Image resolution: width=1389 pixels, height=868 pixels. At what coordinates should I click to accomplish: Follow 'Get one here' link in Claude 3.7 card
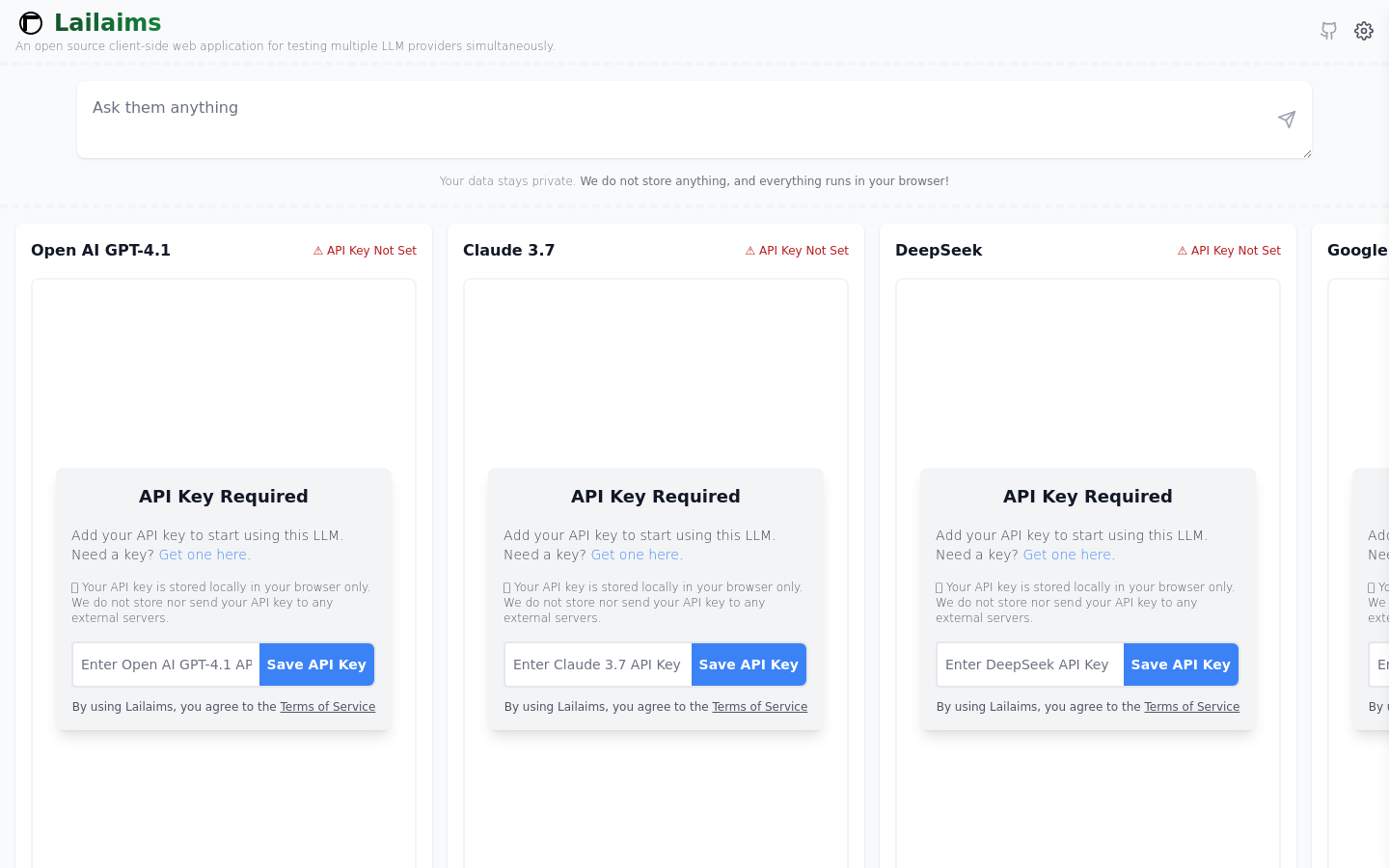(637, 555)
